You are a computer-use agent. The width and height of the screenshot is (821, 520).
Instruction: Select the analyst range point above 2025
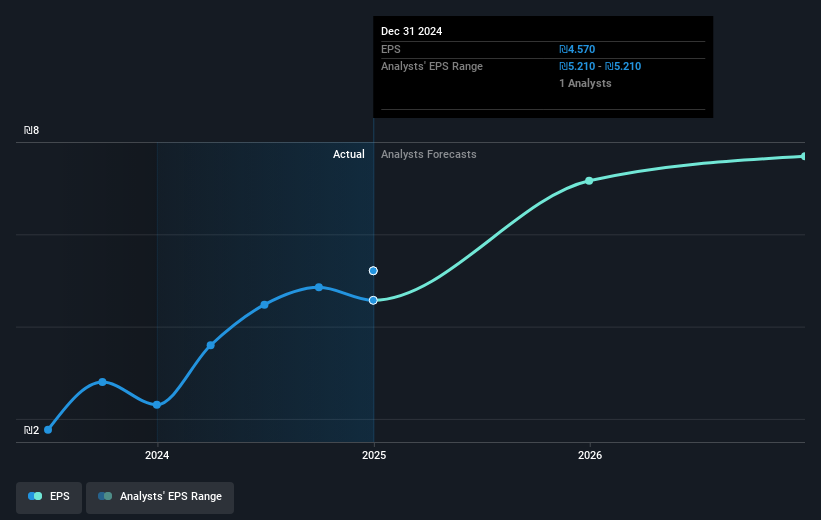(x=373, y=271)
